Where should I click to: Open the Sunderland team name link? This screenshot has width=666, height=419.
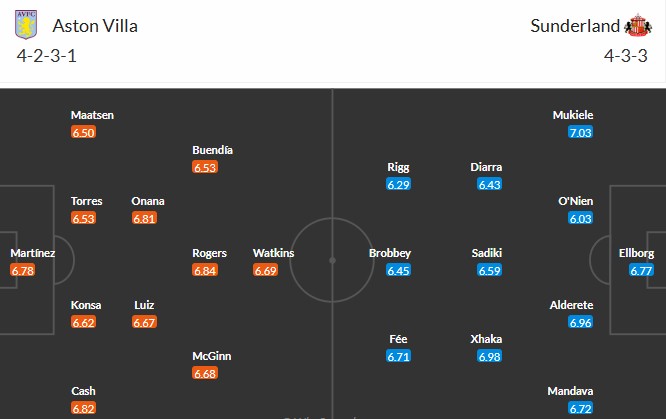[x=574, y=26]
